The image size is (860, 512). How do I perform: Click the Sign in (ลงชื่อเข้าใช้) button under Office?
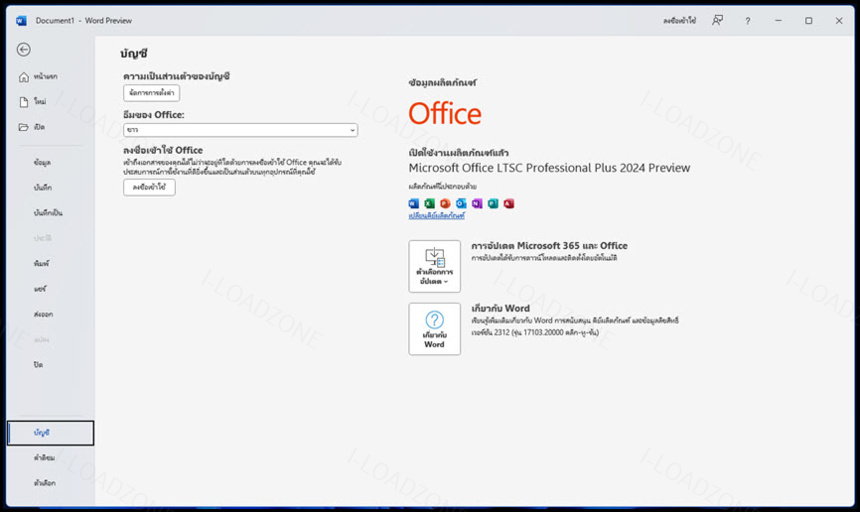coord(149,187)
